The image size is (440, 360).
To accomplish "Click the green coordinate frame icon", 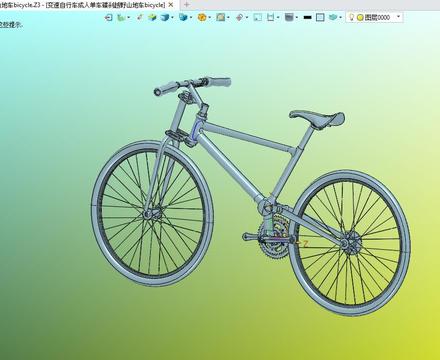I will pos(121,17).
